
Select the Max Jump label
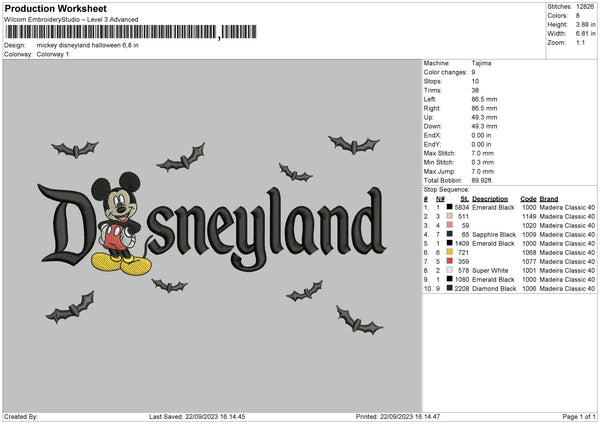[440, 171]
